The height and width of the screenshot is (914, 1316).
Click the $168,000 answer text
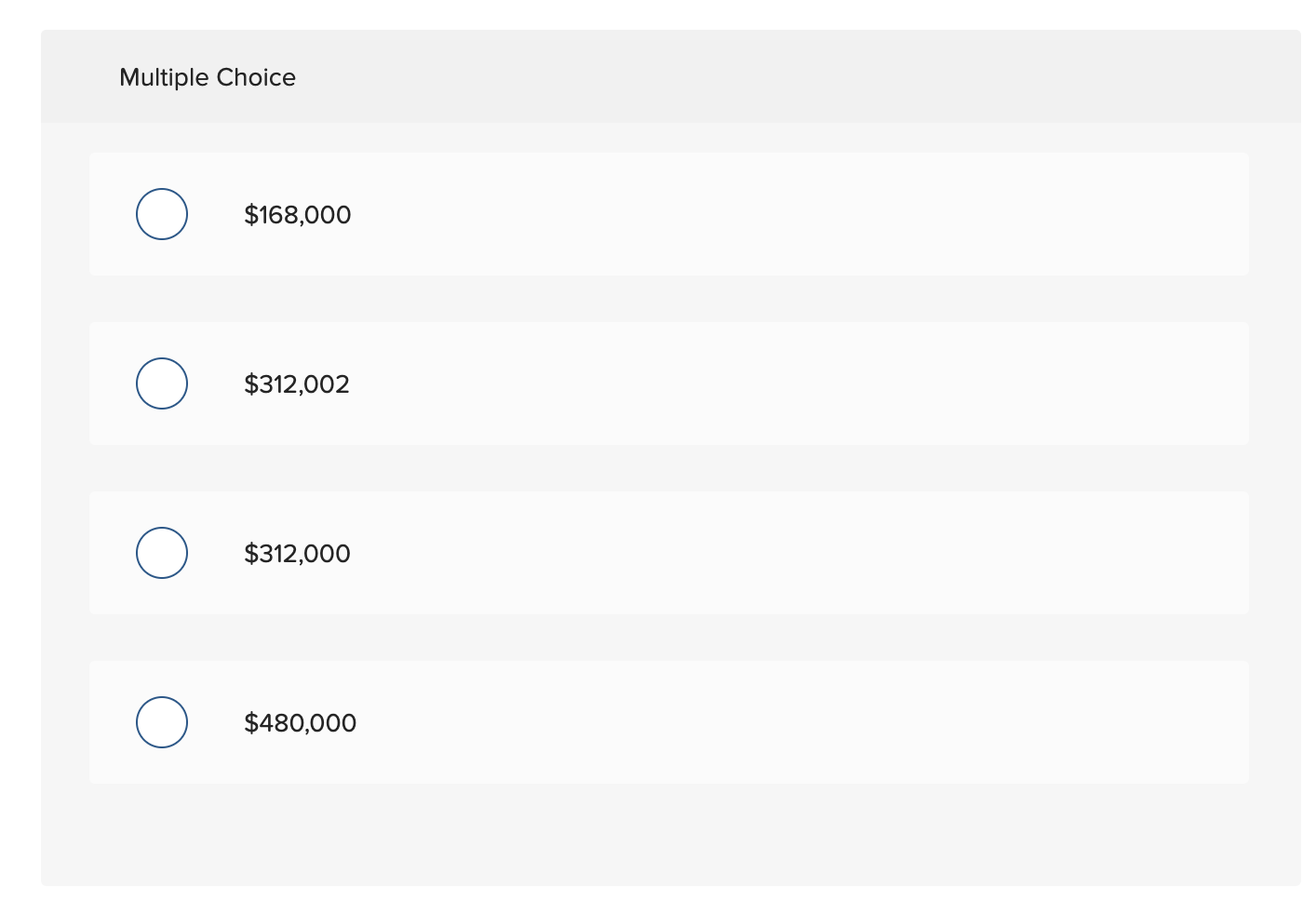tap(298, 215)
